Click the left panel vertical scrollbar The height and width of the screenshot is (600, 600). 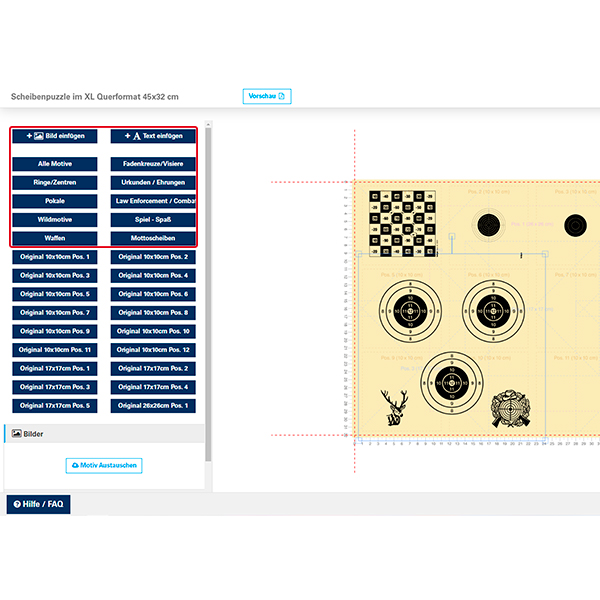point(208,300)
